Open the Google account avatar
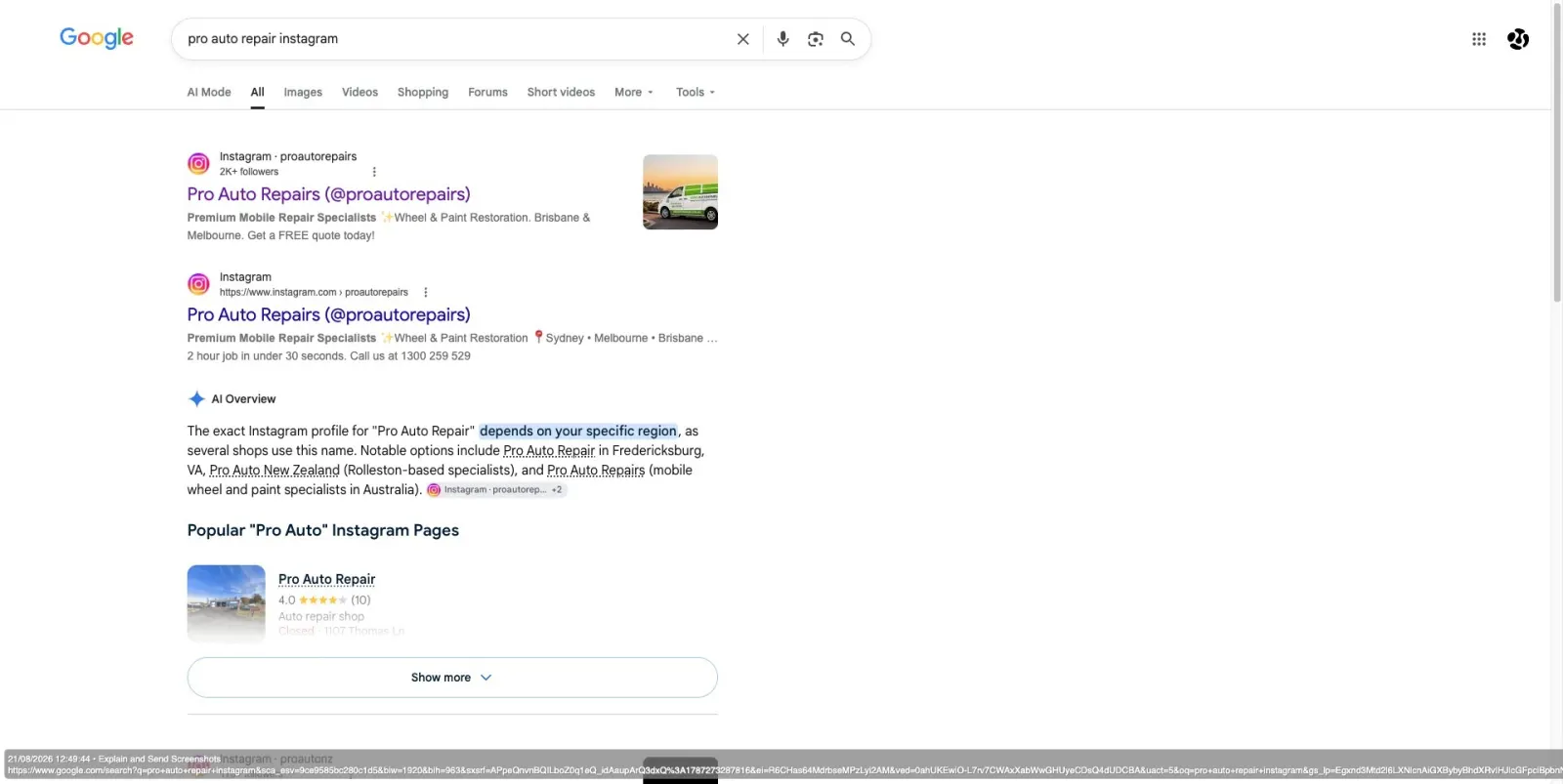Screen dimensions: 1563x784 pos(1518,39)
